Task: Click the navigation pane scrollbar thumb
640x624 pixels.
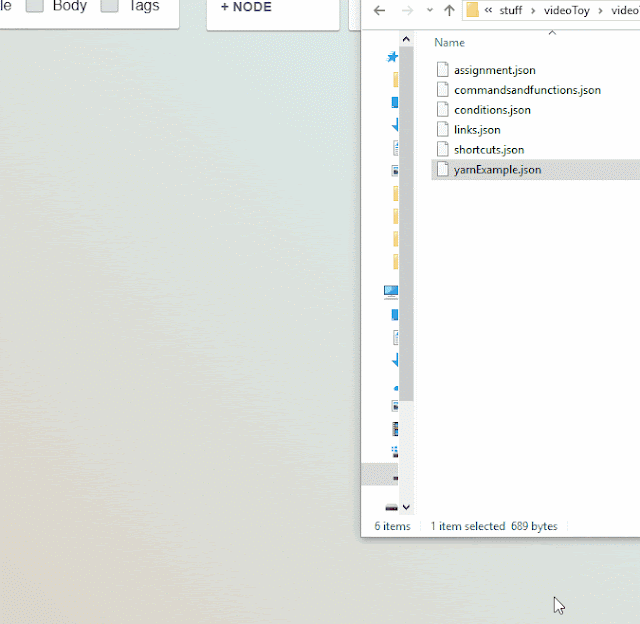Action: (406, 224)
